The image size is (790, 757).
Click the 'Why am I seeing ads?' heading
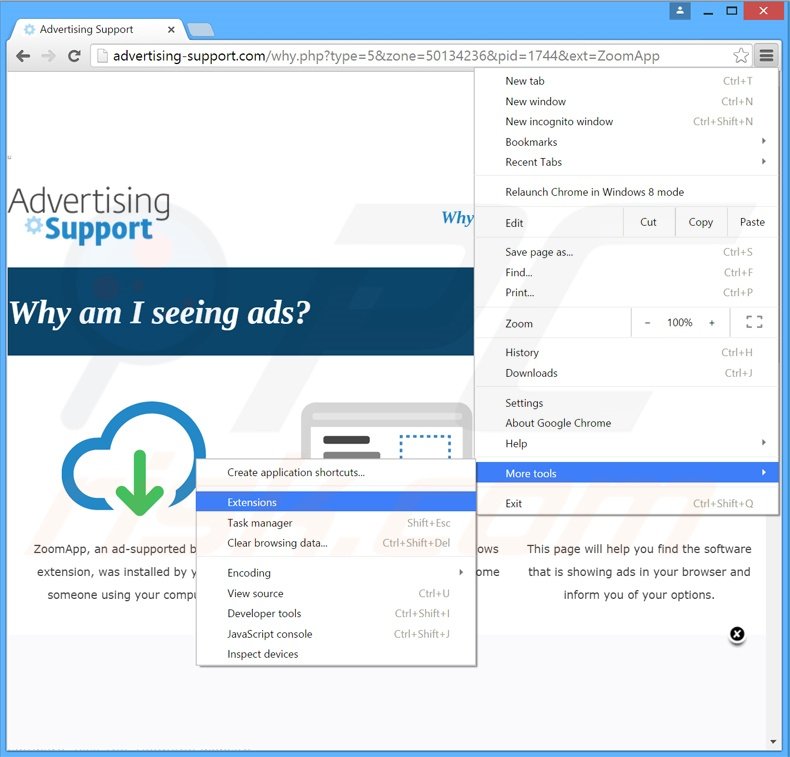(160, 313)
